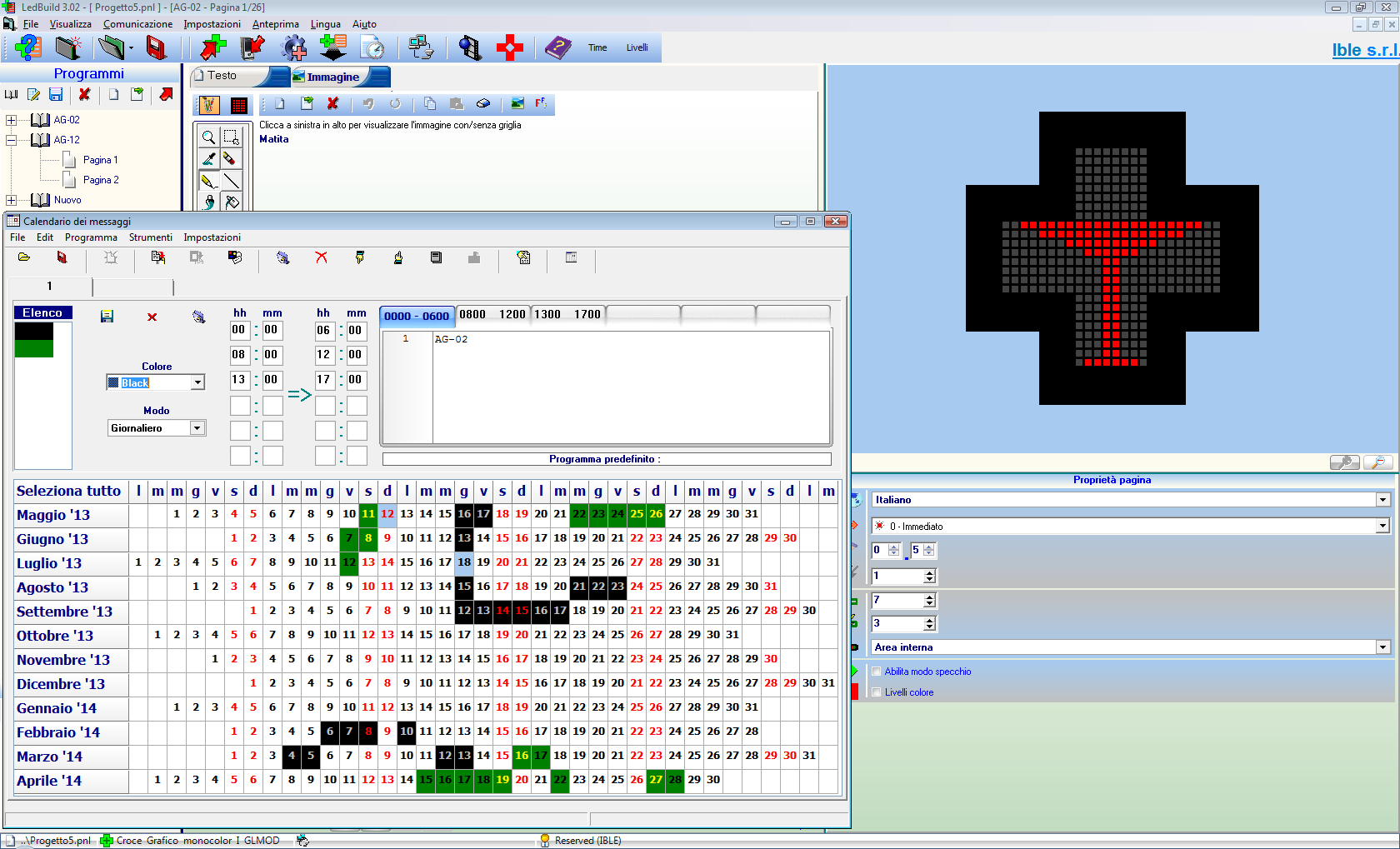The width and height of the screenshot is (1400, 849).
Task: Open the Modo Giornaliero dropdown
Action: [x=197, y=428]
